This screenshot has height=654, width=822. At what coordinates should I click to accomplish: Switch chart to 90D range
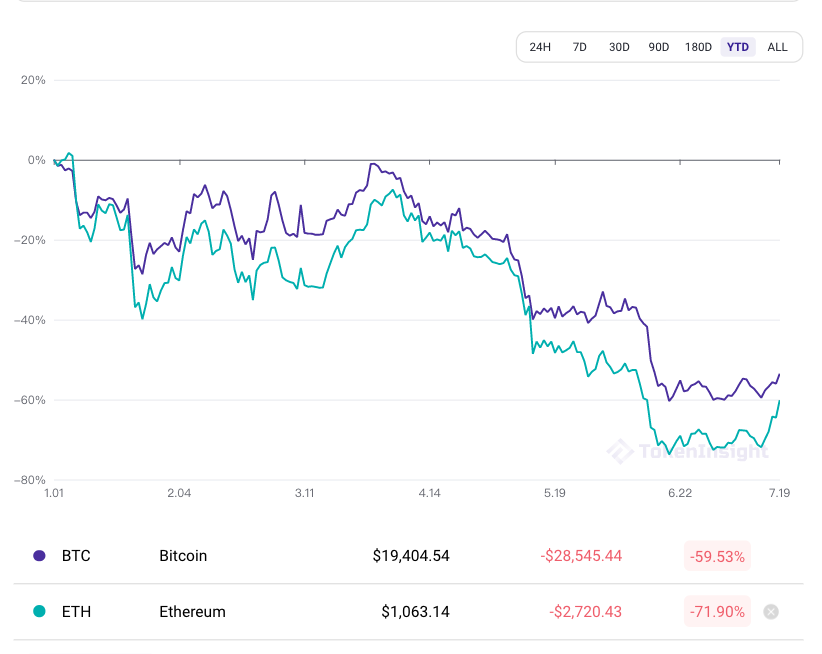pyautogui.click(x=658, y=47)
